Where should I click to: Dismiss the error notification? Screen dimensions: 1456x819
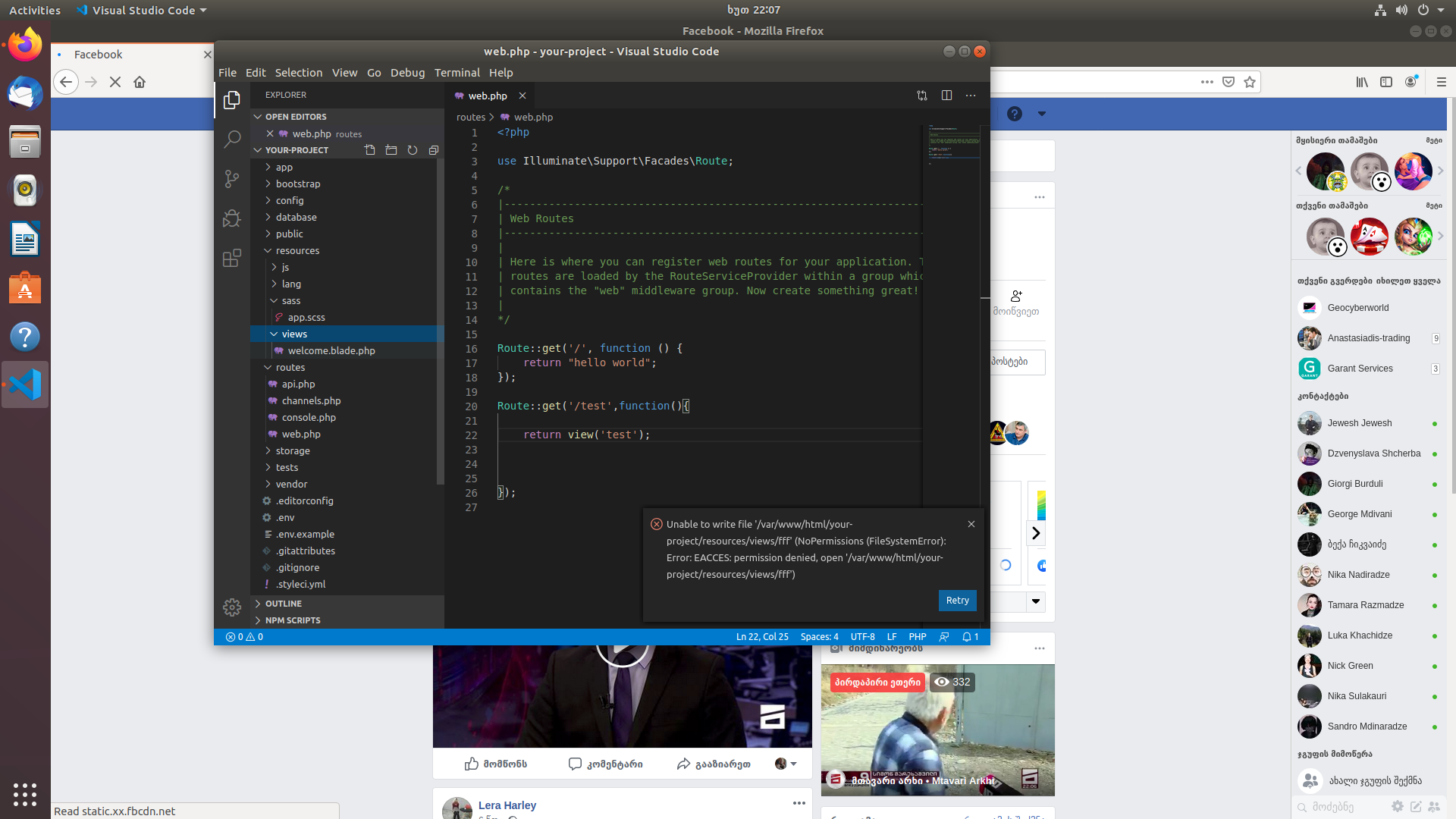pyautogui.click(x=971, y=524)
